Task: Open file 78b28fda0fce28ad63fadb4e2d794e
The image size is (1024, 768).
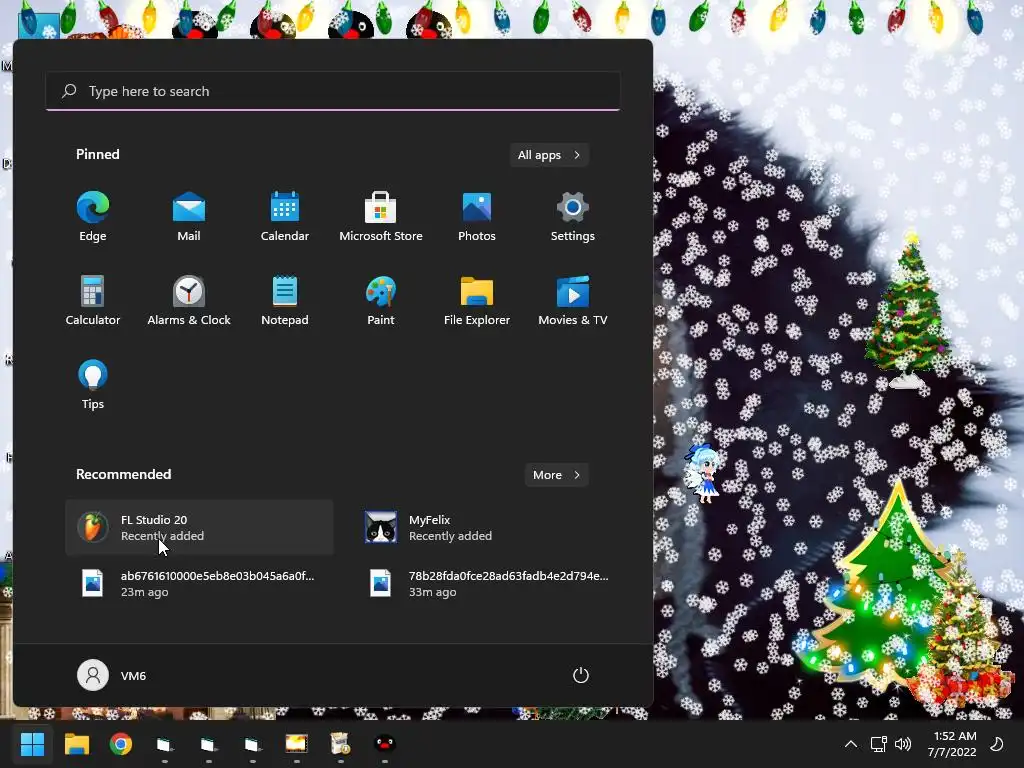Action: (x=487, y=583)
